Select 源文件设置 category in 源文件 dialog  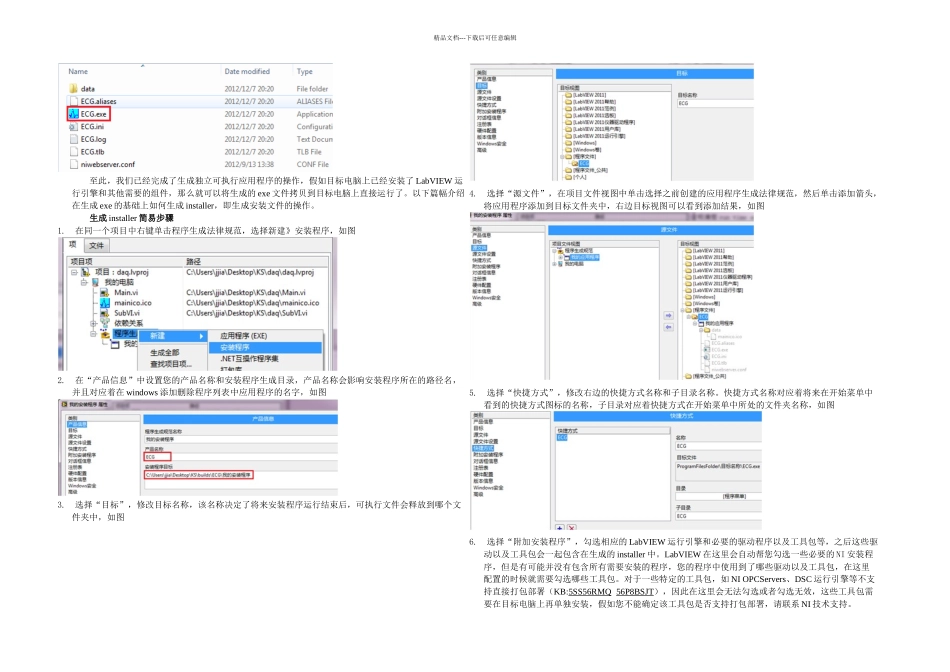484,254
